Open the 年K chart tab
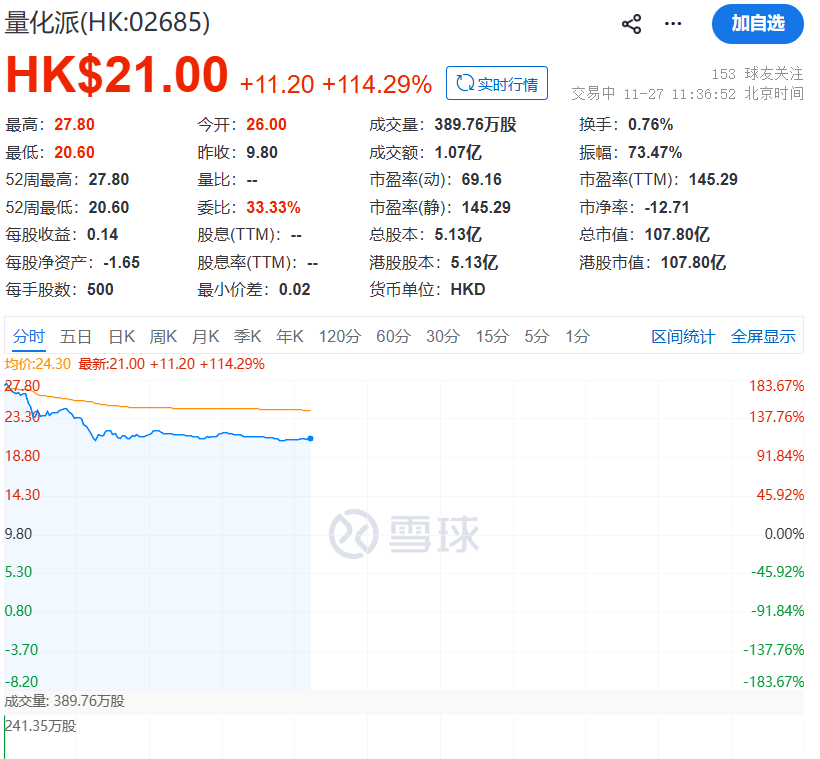This screenshot has height=759, width=820. click(289, 336)
